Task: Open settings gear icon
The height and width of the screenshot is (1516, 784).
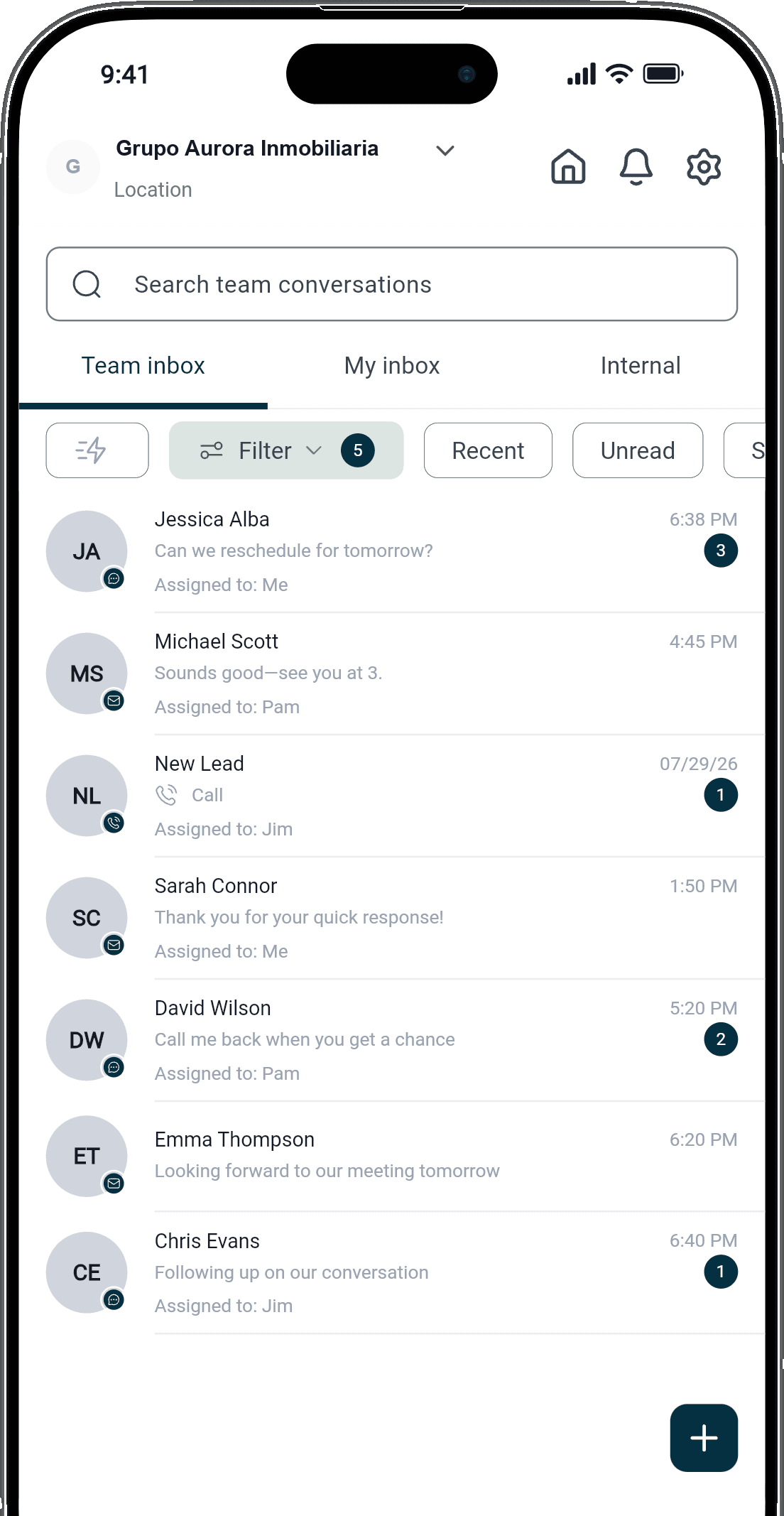Action: pos(704,167)
